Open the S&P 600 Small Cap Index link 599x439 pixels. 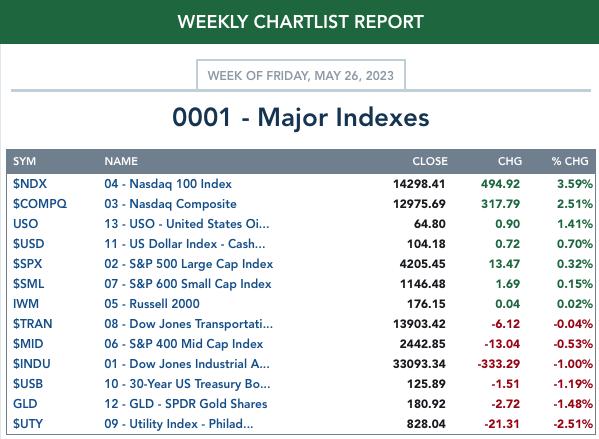(x=188, y=284)
